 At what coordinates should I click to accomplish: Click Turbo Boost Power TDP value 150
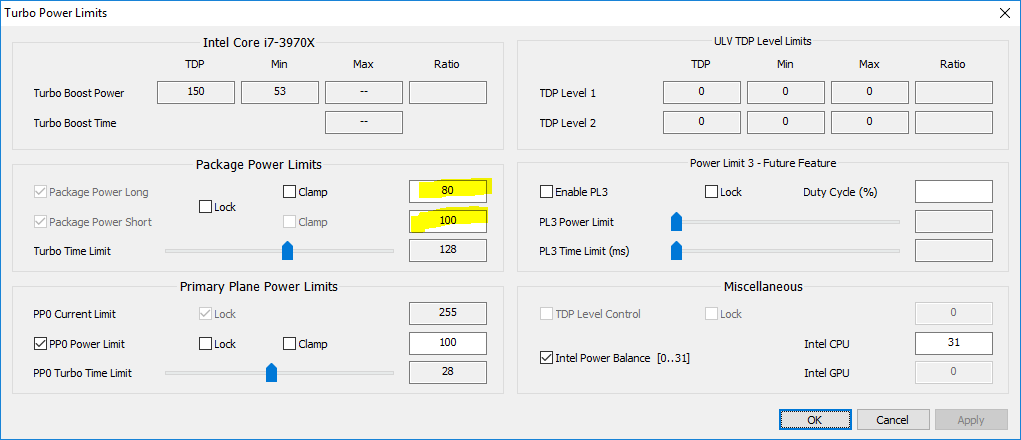point(195,92)
